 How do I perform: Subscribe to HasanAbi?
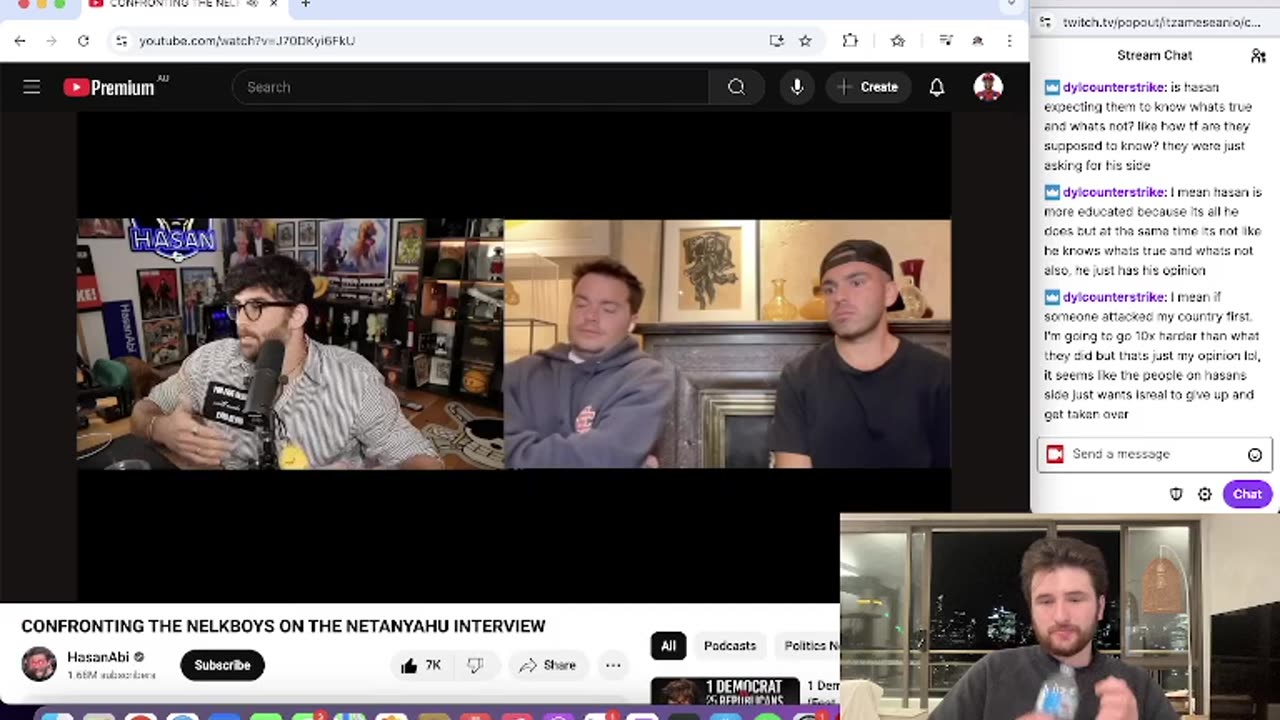point(222,665)
